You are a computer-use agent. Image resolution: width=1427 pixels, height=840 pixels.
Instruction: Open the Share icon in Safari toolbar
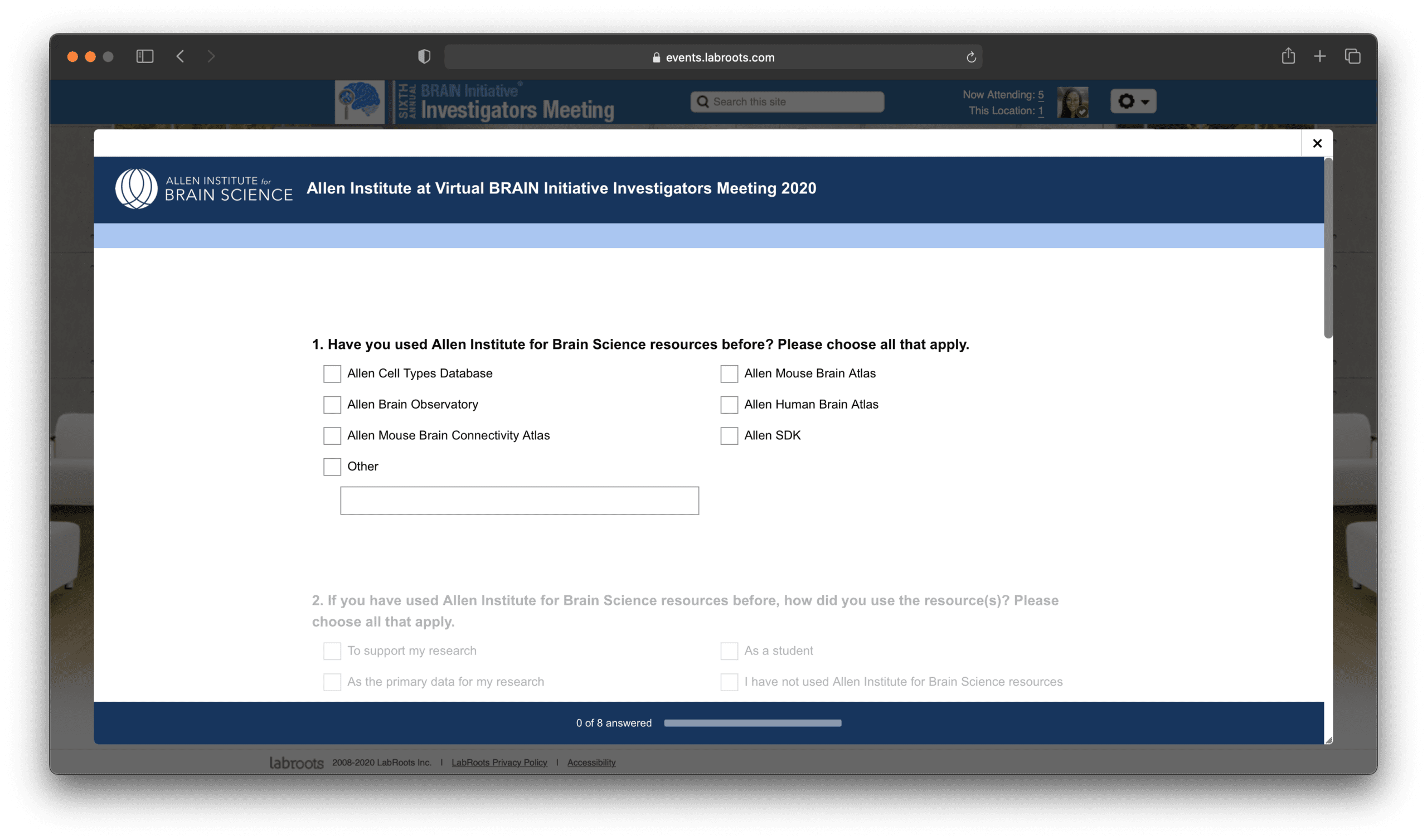click(x=1288, y=56)
